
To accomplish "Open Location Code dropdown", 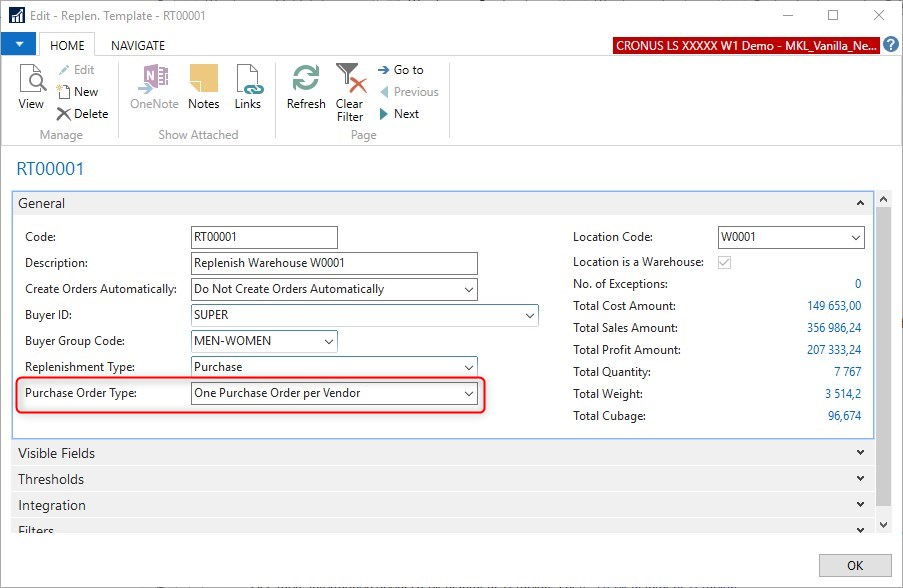I will pos(855,238).
